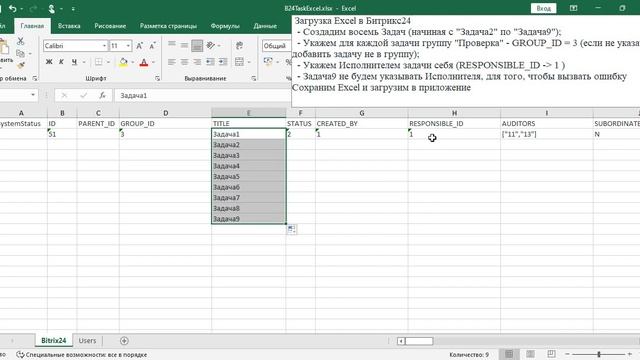The image size is (640, 360).
Task: Select the Bitrix24 sheet tab
Action: (53, 340)
